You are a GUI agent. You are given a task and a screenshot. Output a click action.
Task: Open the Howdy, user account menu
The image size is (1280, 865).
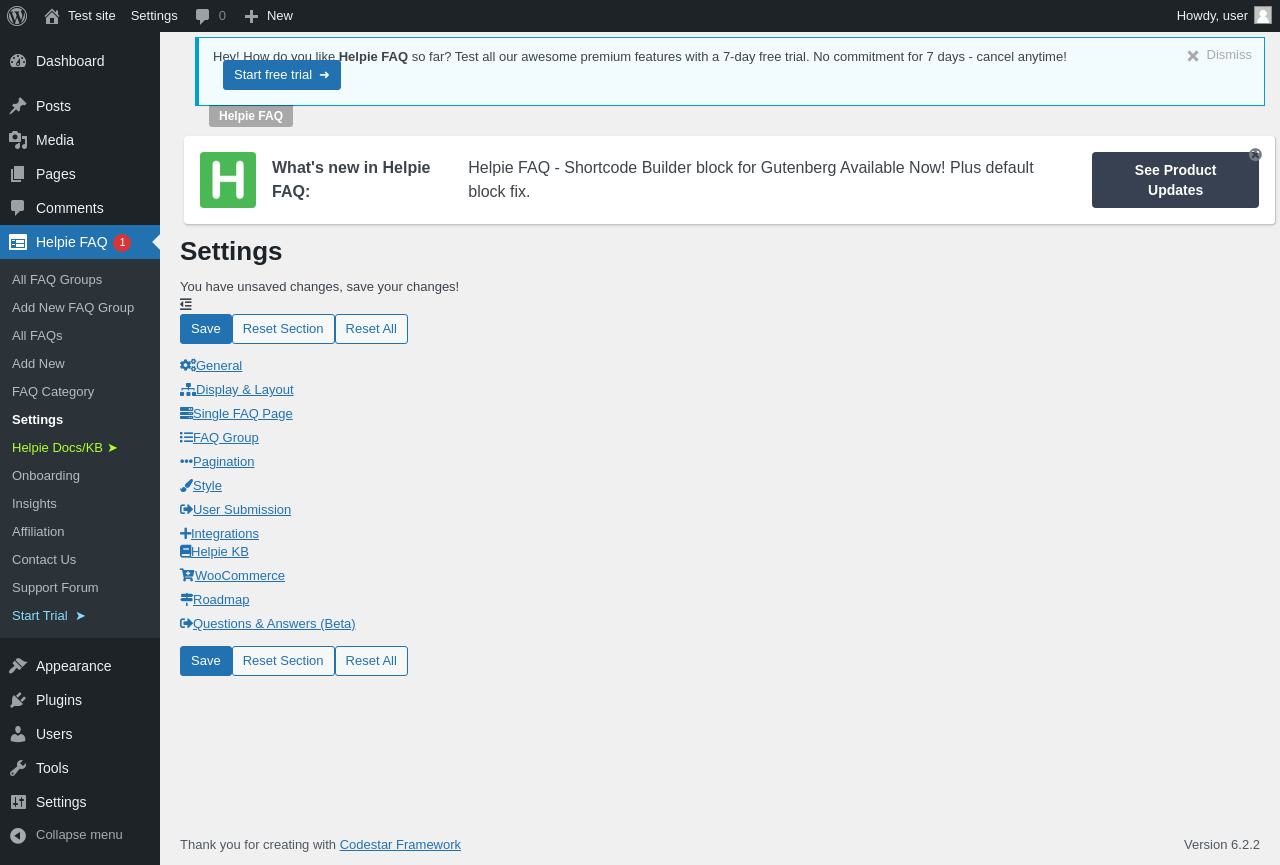click(1223, 16)
